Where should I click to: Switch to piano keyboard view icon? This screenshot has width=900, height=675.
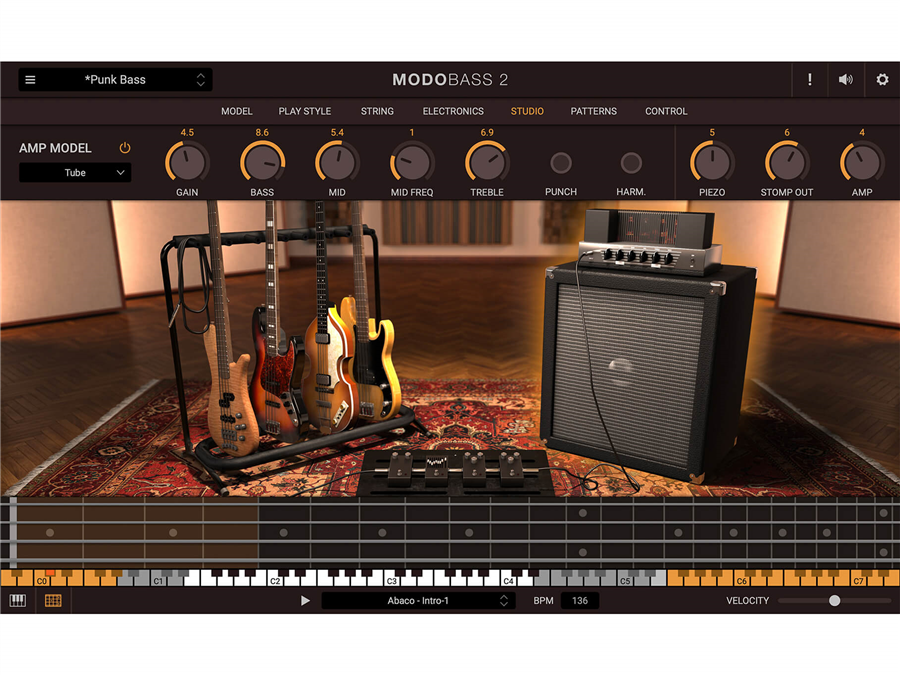tap(18, 601)
